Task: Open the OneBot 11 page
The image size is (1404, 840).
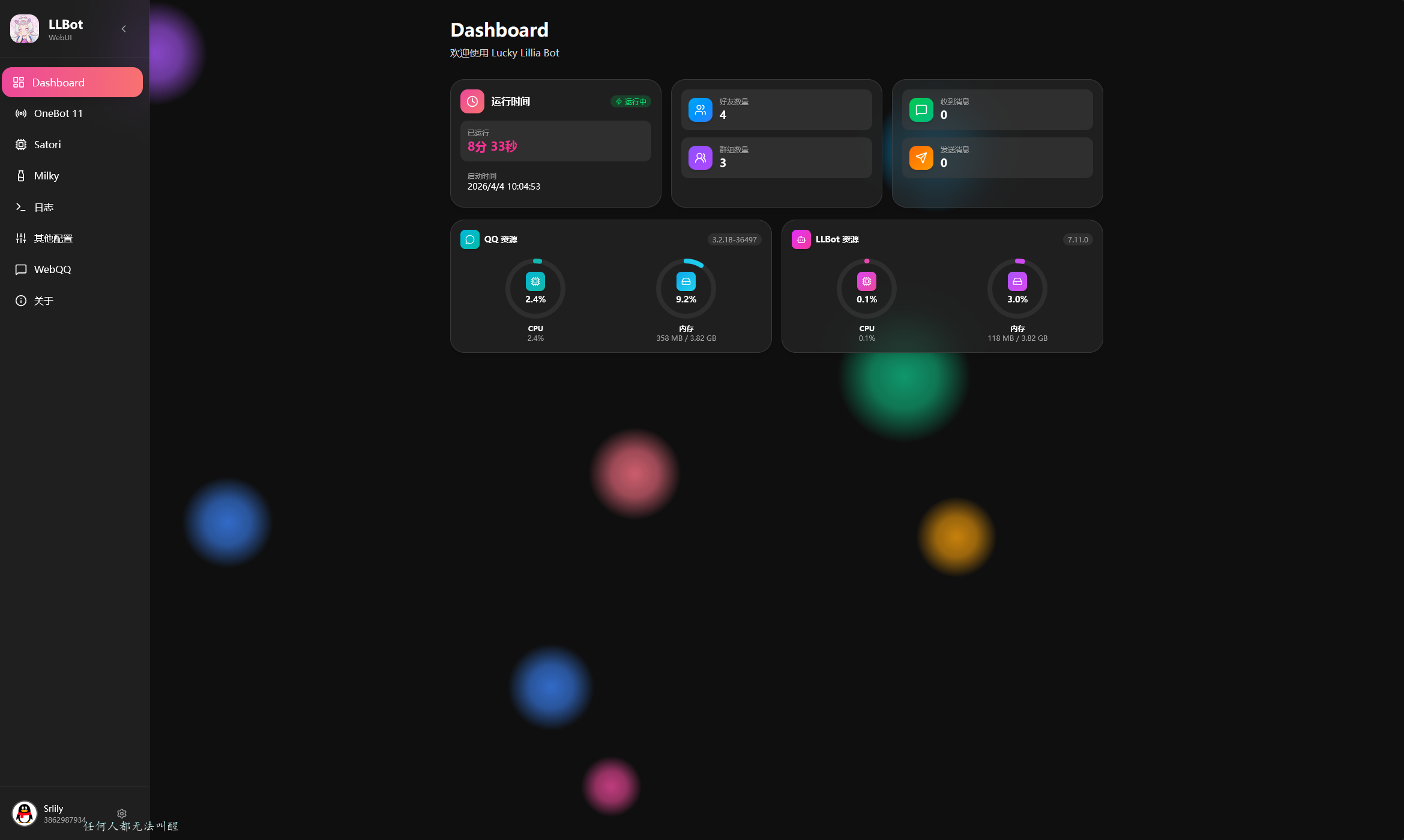Action: point(58,113)
